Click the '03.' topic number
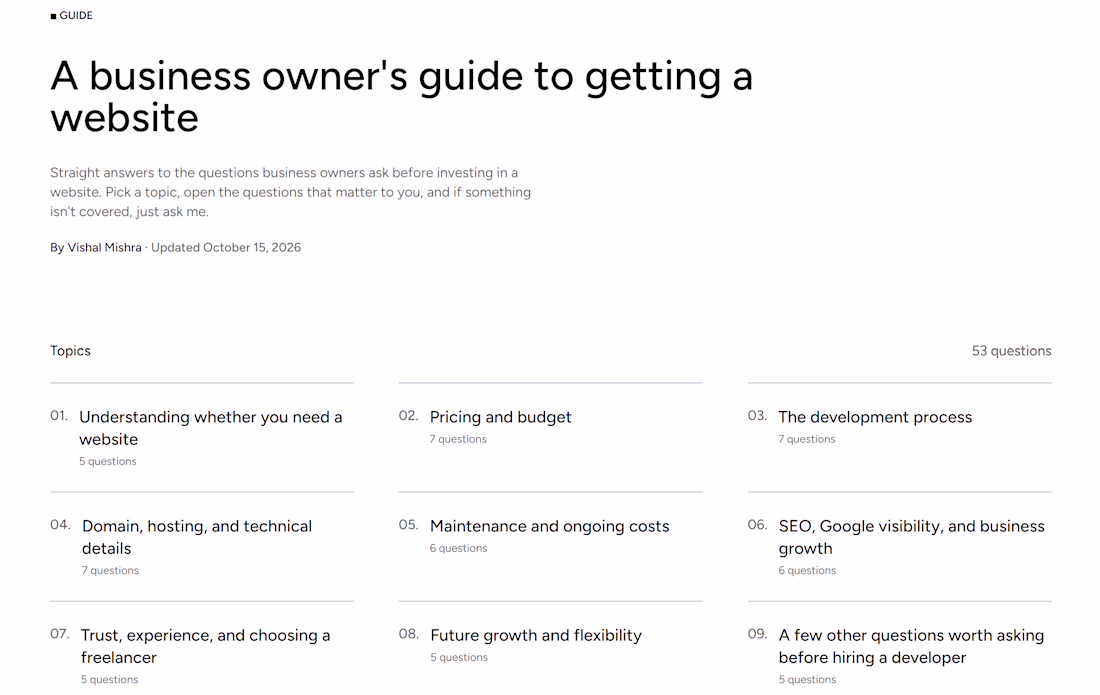The height and width of the screenshot is (695, 1100). click(x=757, y=416)
